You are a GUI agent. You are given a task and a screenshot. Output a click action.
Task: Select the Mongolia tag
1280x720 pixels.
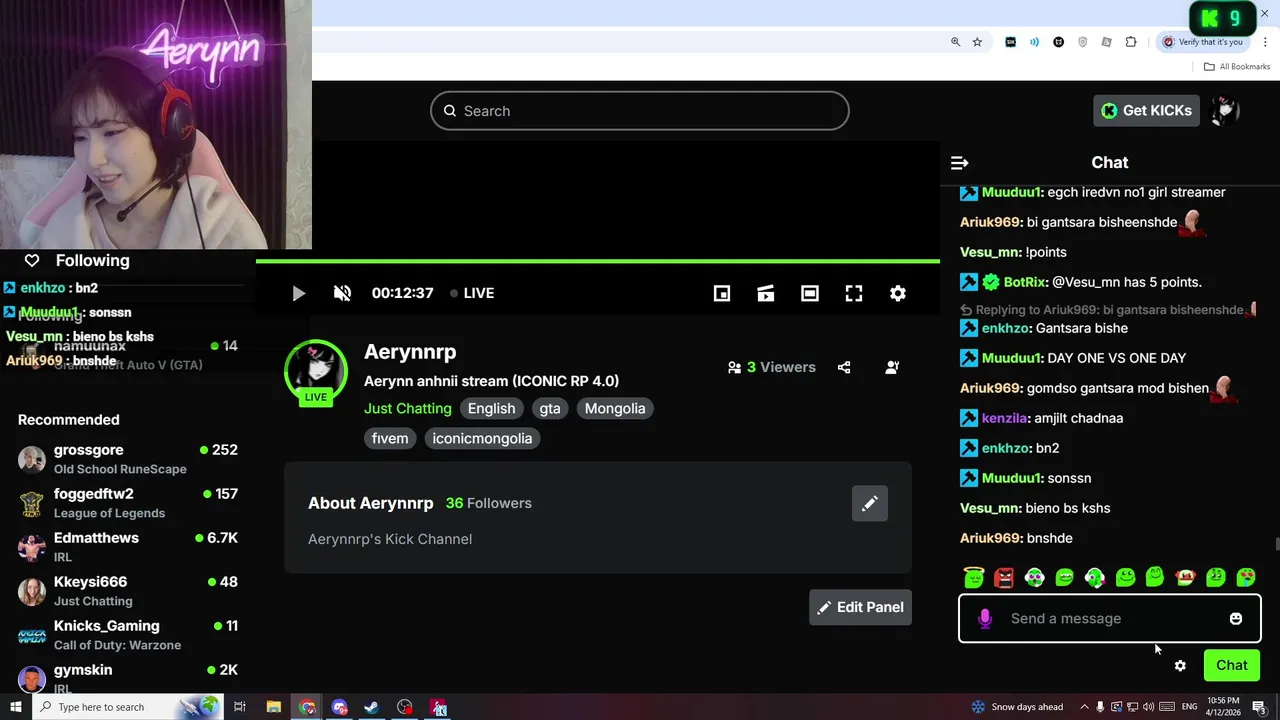point(615,408)
